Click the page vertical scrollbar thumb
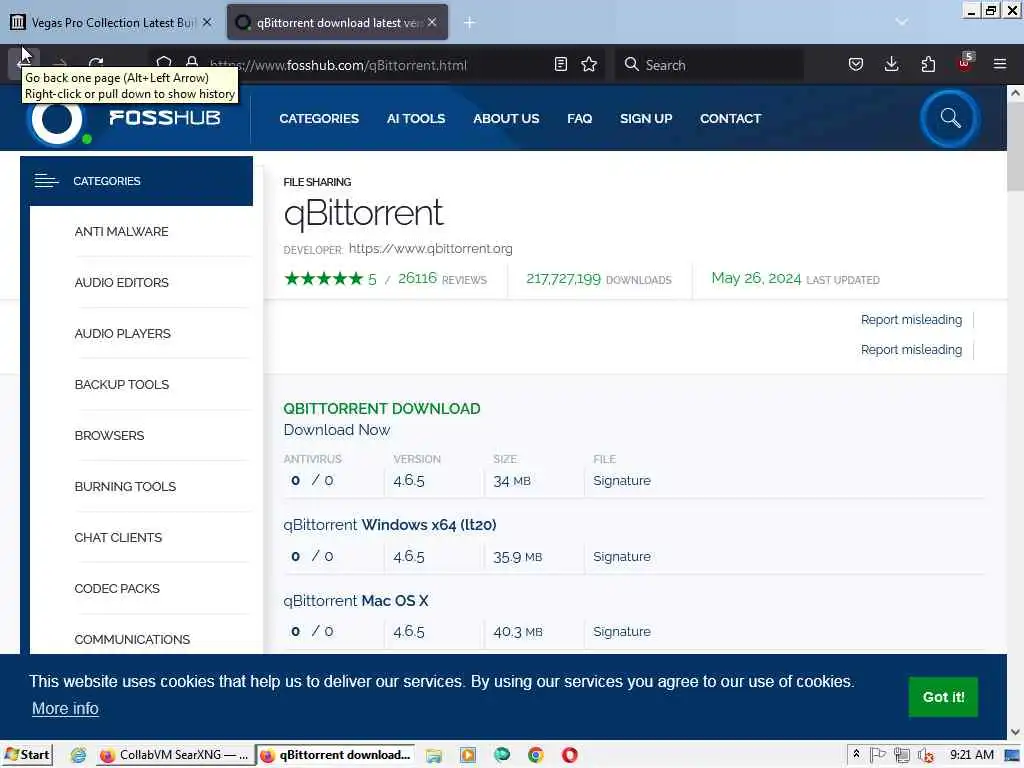This screenshot has height=768, width=1024. (x=1015, y=147)
